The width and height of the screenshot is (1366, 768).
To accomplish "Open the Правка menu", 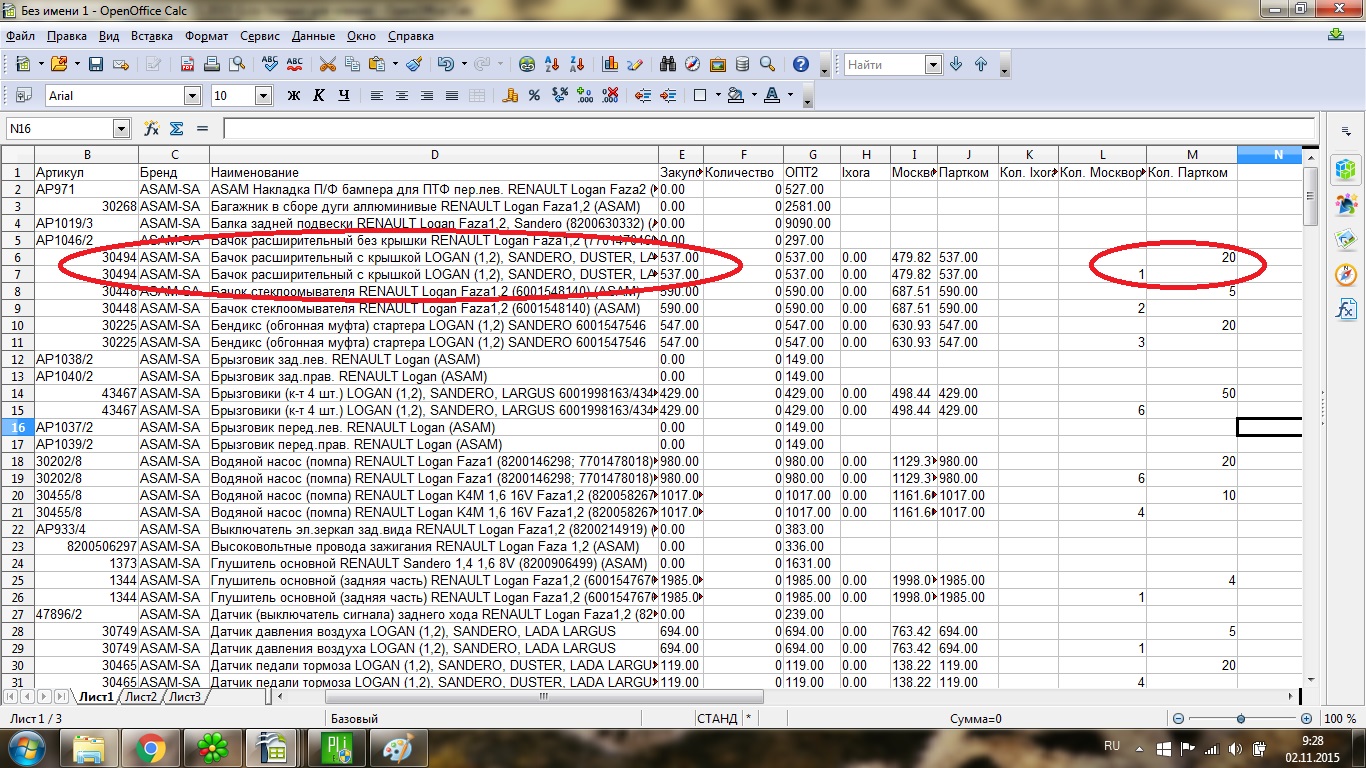I will [x=67, y=36].
